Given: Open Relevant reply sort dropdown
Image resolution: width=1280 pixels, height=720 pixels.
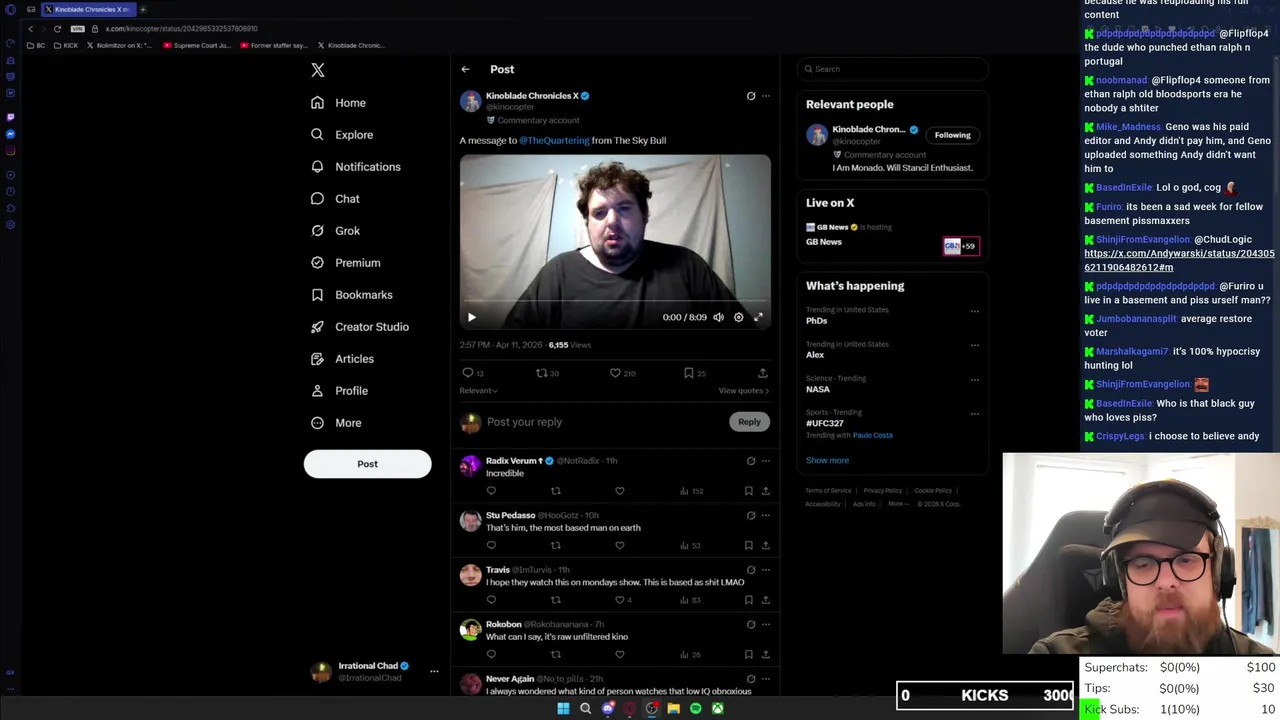Looking at the screenshot, I should tap(478, 391).
